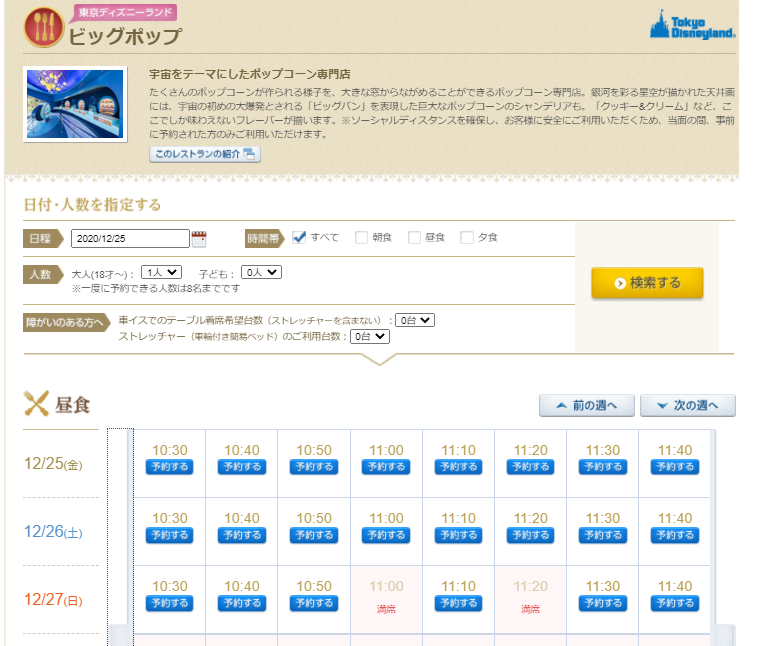Click the crossed utensils 昼食 icon
Image resolution: width=758 pixels, height=646 pixels.
tap(37, 403)
